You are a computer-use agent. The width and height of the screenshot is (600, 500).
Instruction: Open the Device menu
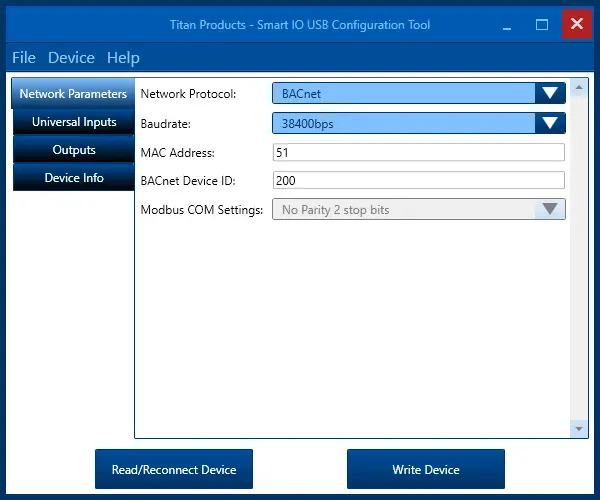click(71, 58)
